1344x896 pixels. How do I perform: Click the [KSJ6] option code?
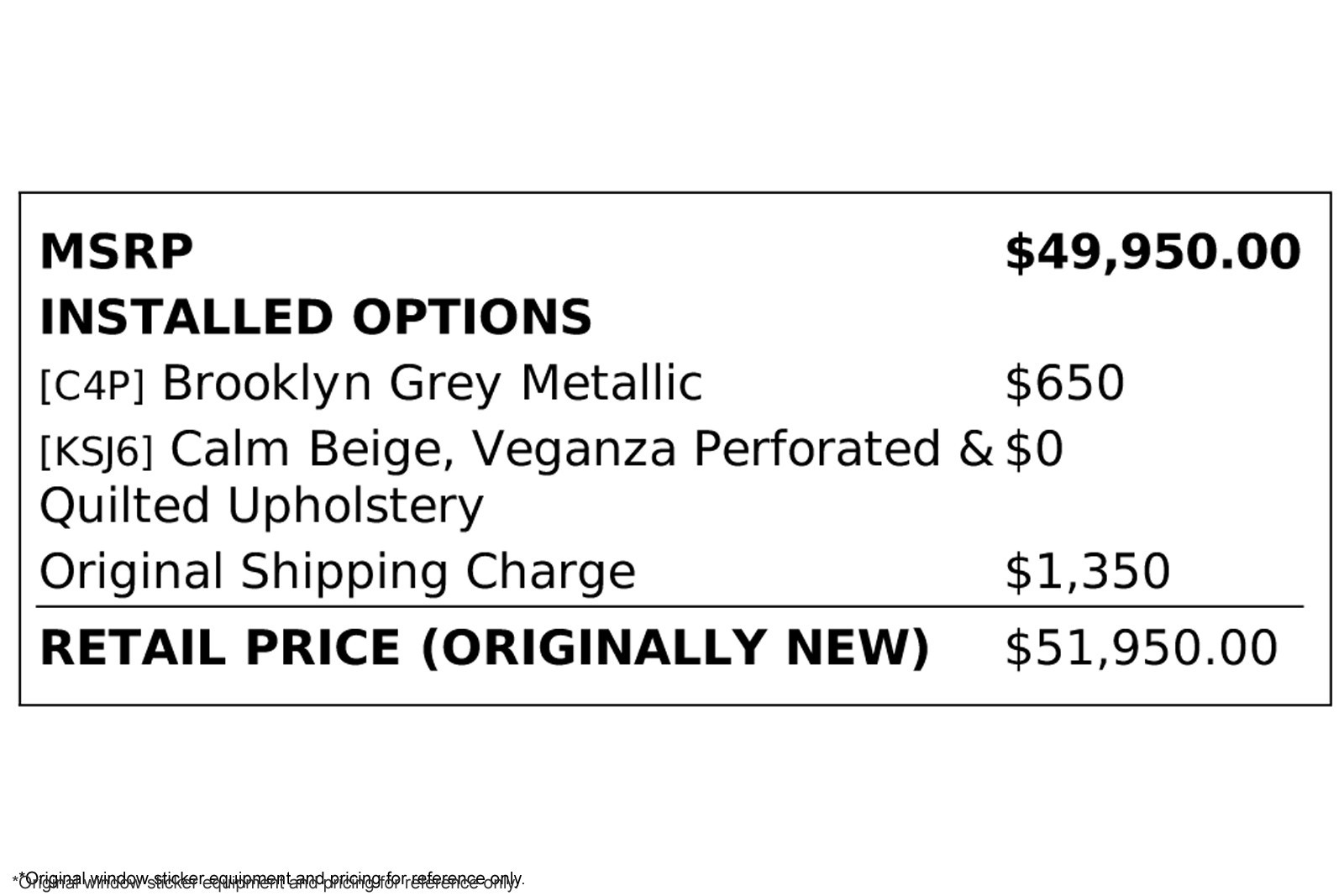[97, 451]
